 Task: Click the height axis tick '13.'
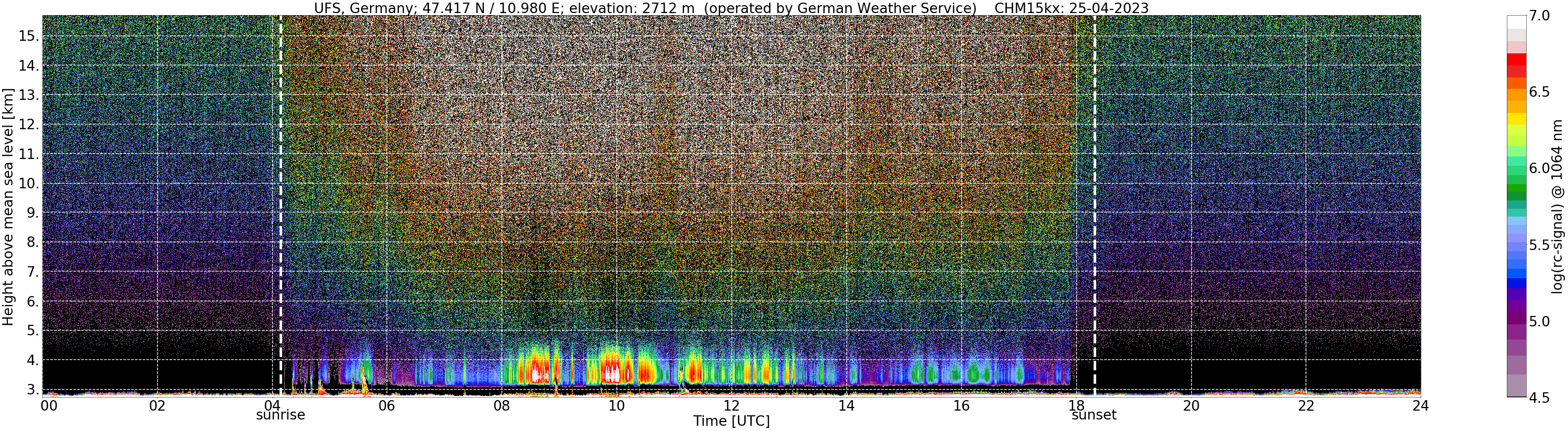[29, 95]
